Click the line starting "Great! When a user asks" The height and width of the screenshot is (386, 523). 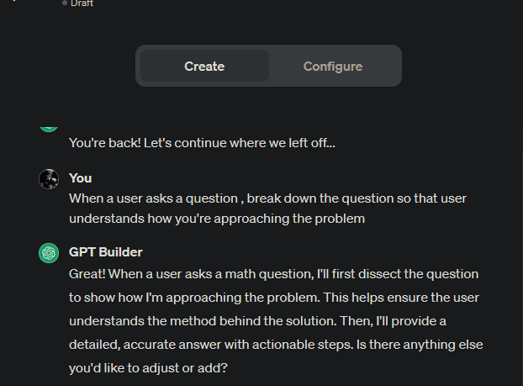coord(274,274)
